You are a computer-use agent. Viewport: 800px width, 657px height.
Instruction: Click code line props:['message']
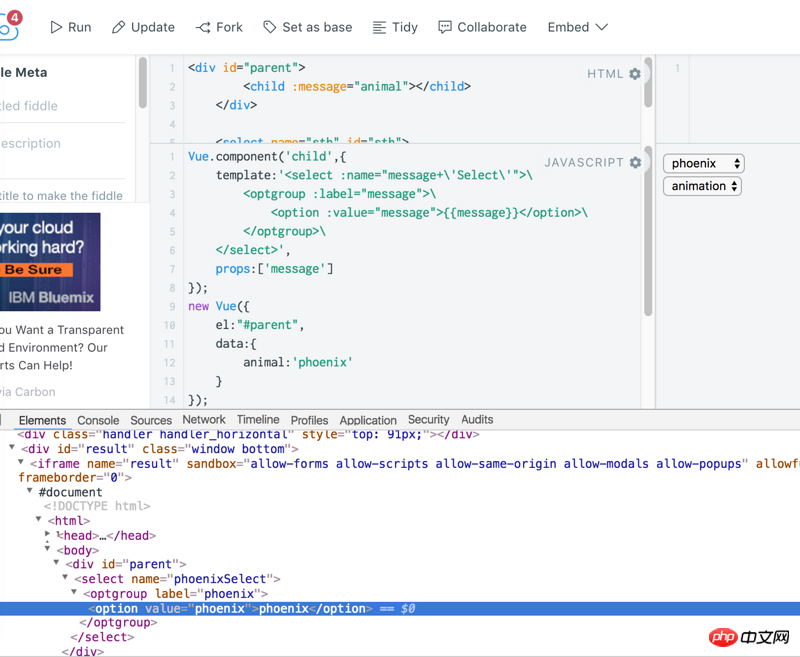[274, 269]
